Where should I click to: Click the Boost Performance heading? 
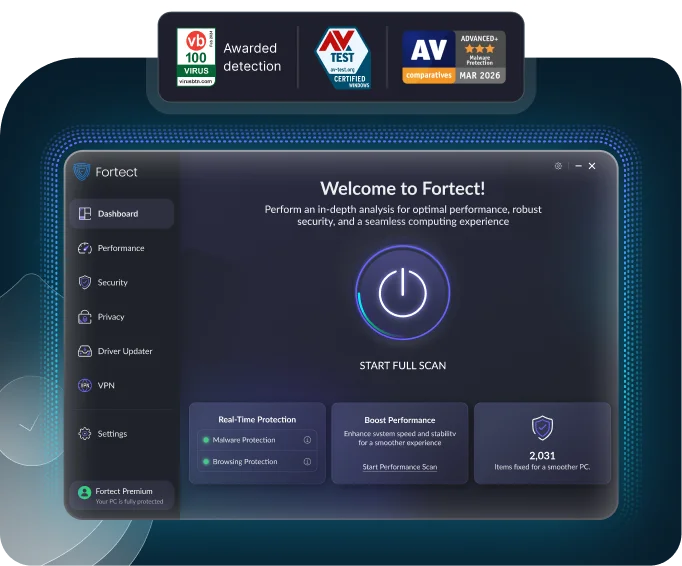[400, 420]
